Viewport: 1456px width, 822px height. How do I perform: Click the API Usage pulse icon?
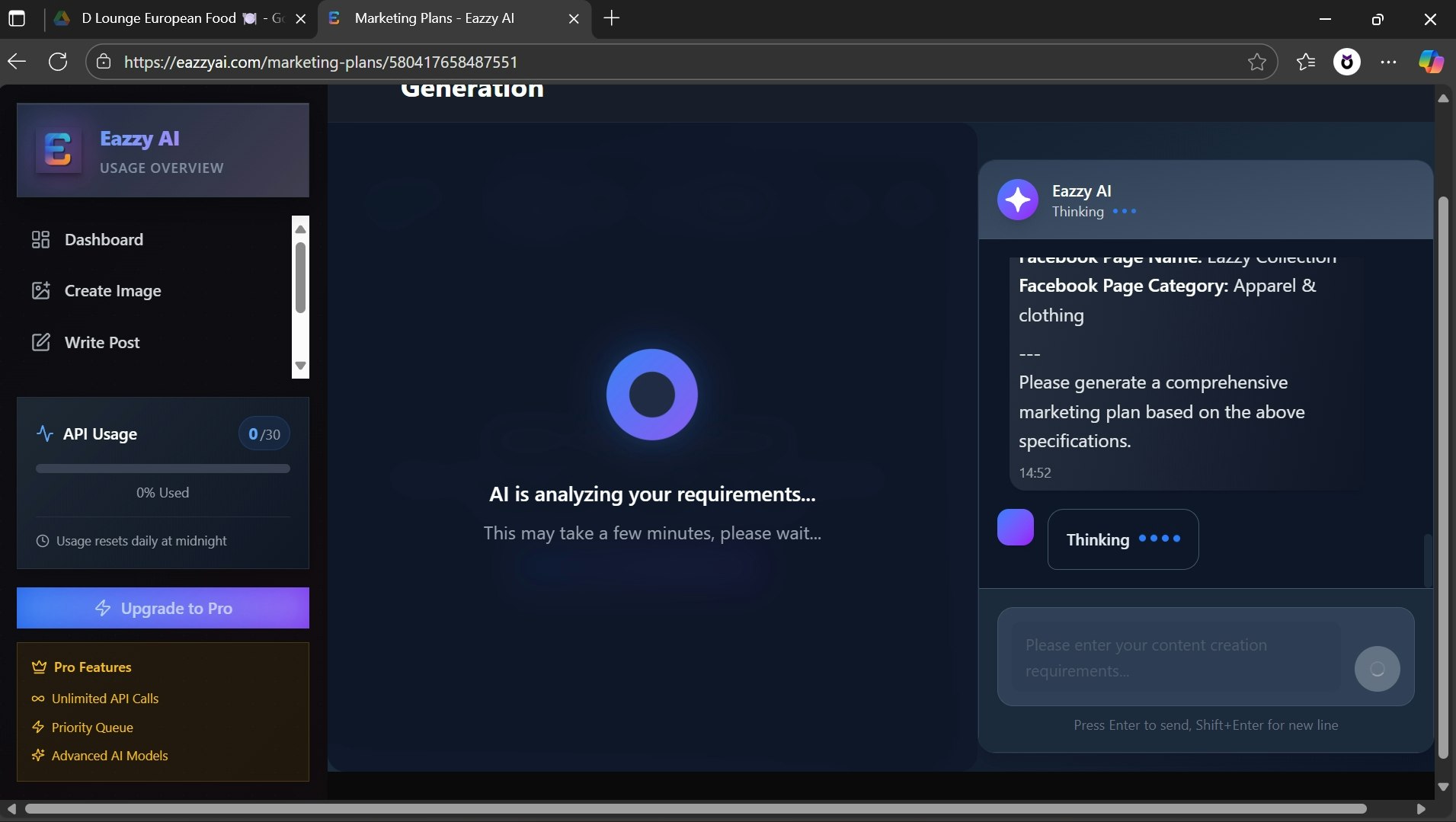tap(45, 433)
